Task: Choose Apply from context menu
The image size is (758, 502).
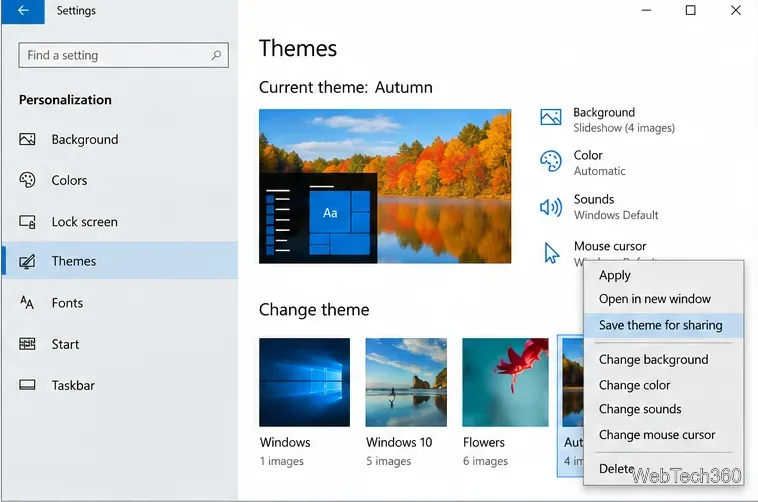Action: [x=663, y=275]
